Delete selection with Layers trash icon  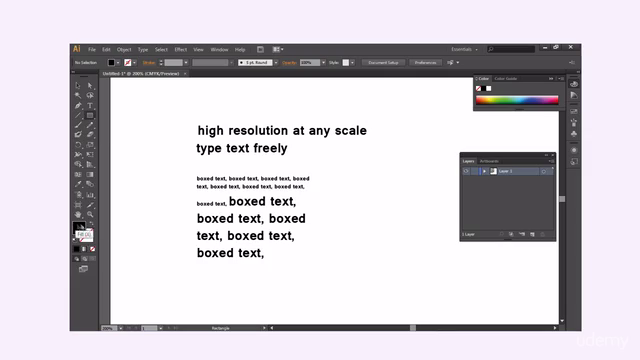click(x=543, y=234)
